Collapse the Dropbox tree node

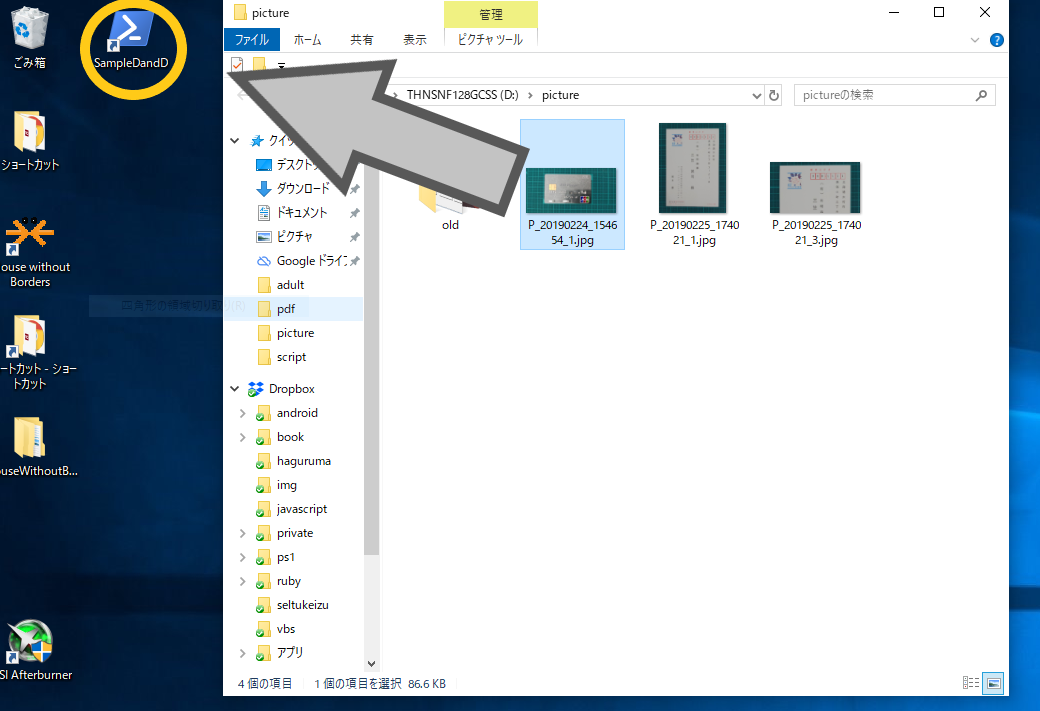tap(235, 389)
